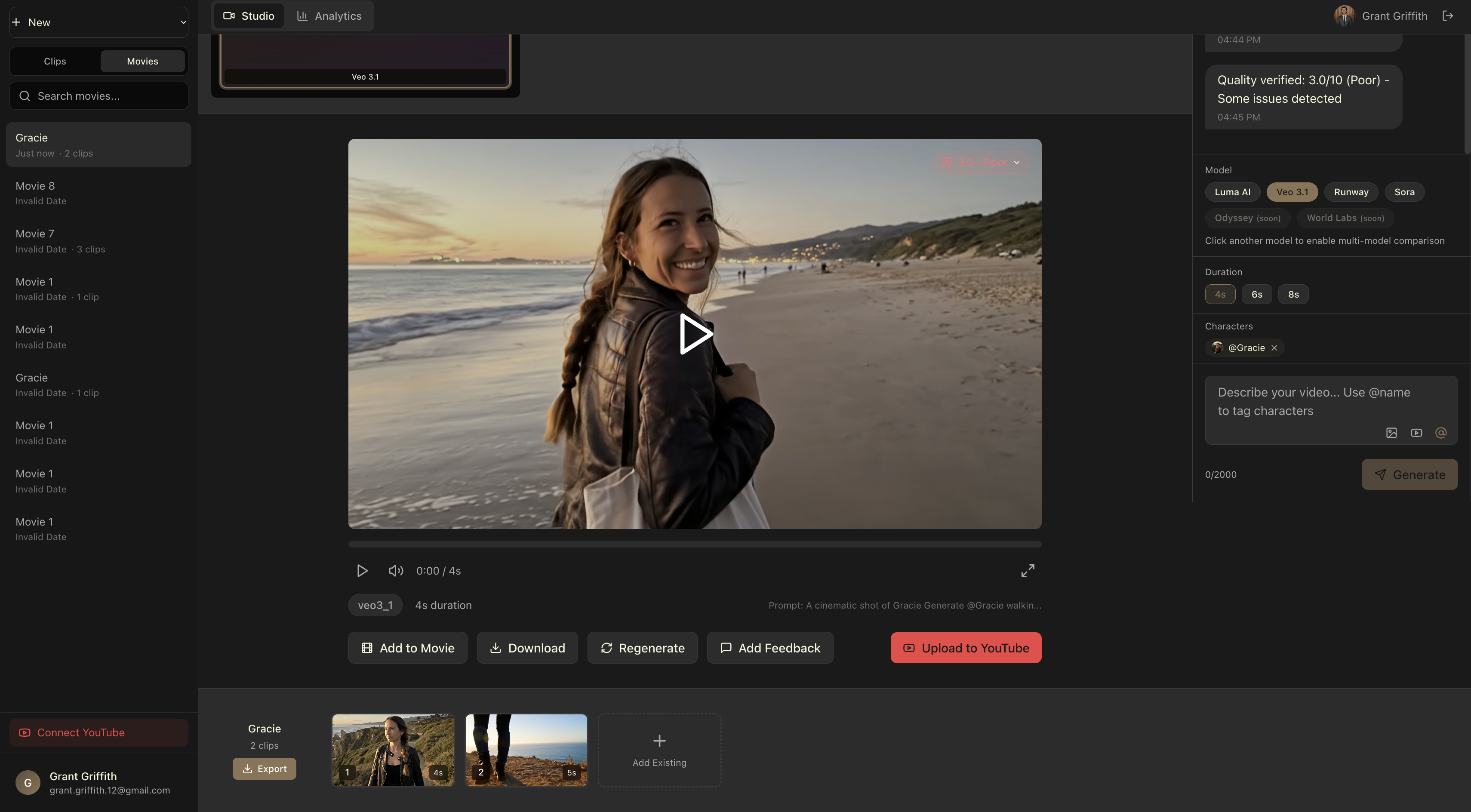This screenshot has width=1471, height=812.
Task: Enter fullscreen with the expand arrows icon
Action: [x=1027, y=570]
